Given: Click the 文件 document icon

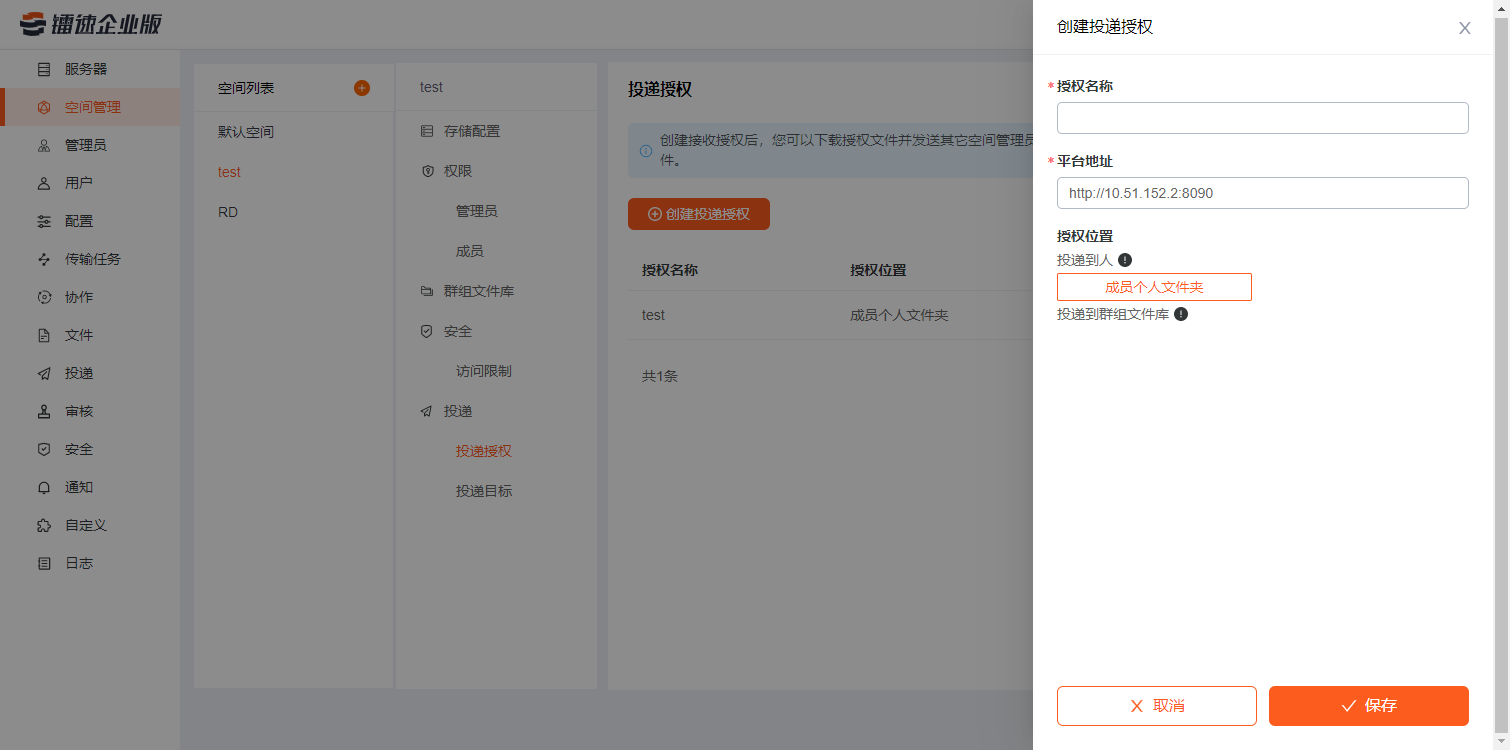Looking at the screenshot, I should [x=44, y=335].
